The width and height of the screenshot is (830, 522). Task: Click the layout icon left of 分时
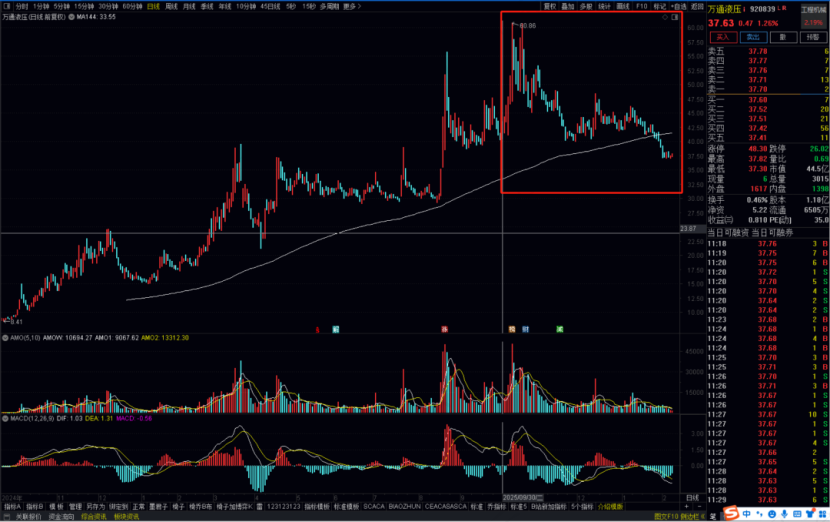point(7,5)
